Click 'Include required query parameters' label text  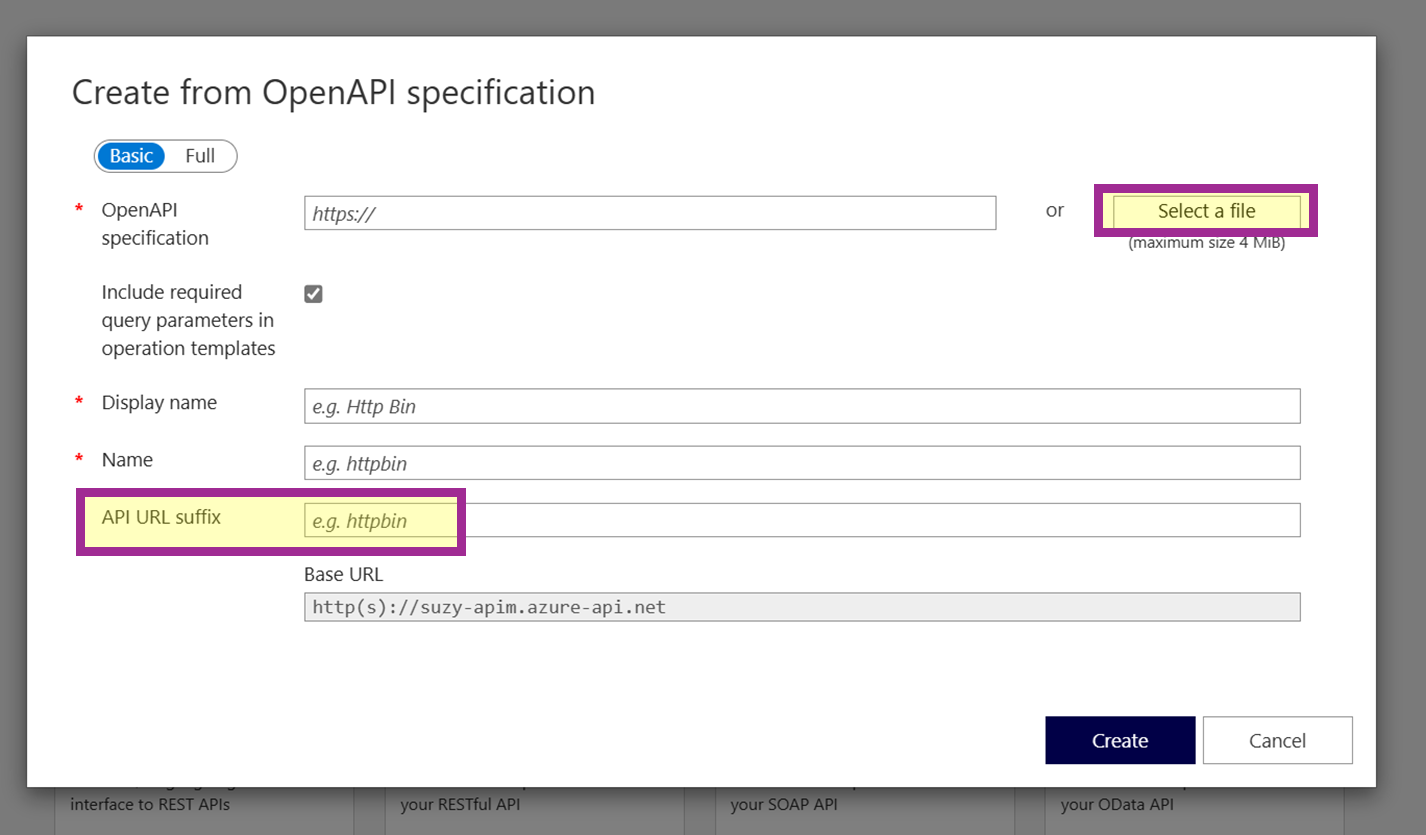click(x=187, y=320)
